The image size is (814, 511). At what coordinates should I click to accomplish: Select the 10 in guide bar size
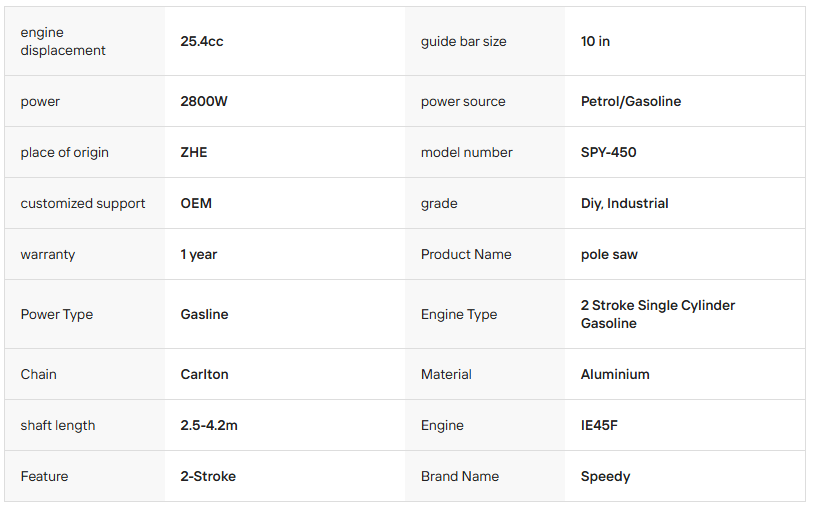click(x=595, y=42)
